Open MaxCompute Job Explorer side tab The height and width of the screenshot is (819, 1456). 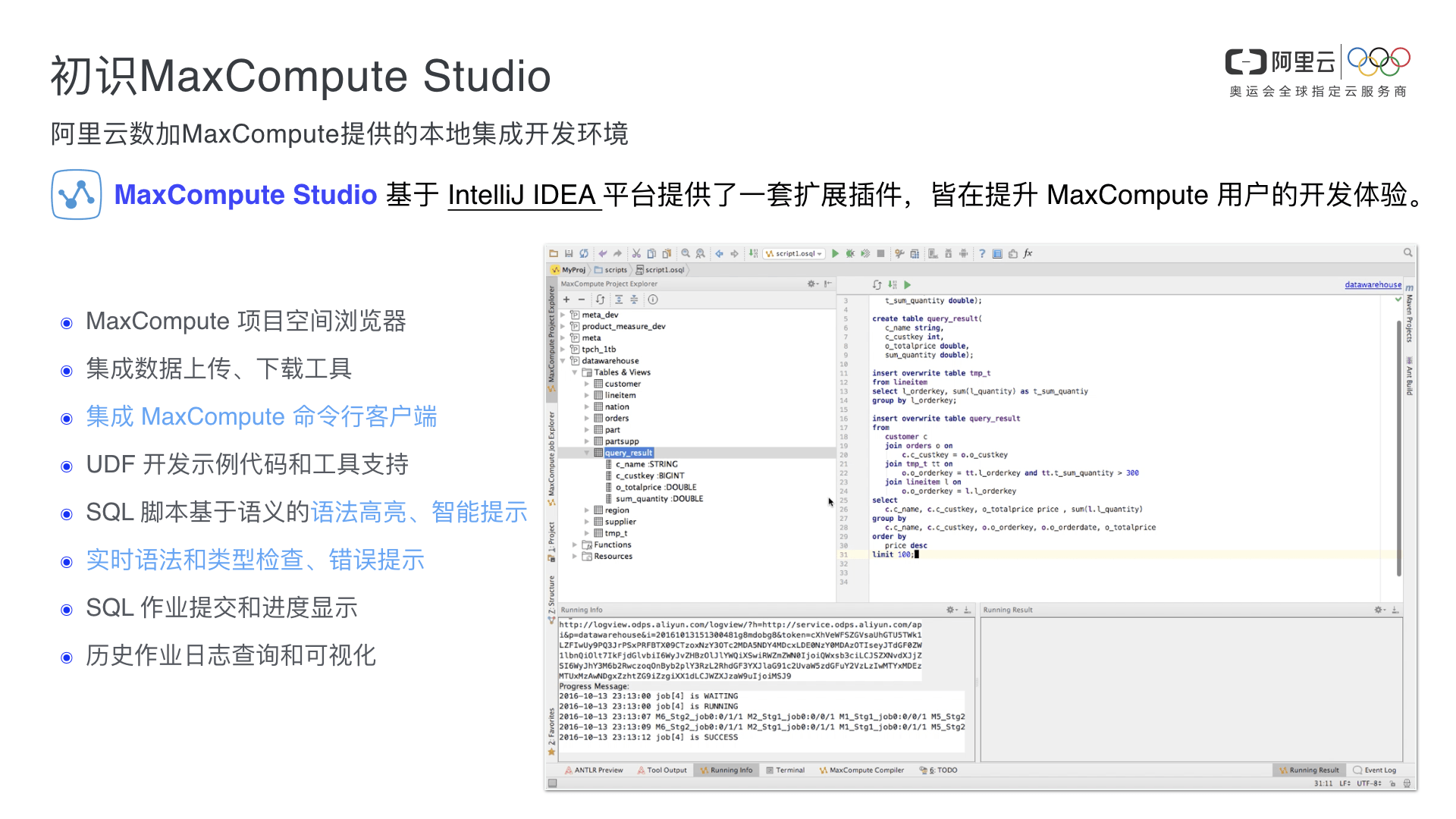[x=551, y=459]
